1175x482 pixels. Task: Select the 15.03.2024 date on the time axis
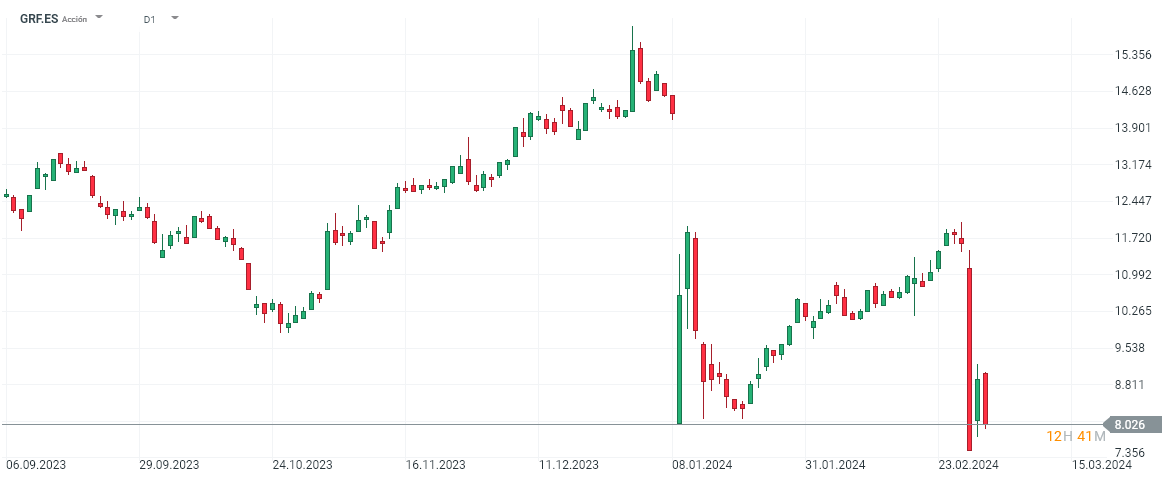click(x=1102, y=464)
